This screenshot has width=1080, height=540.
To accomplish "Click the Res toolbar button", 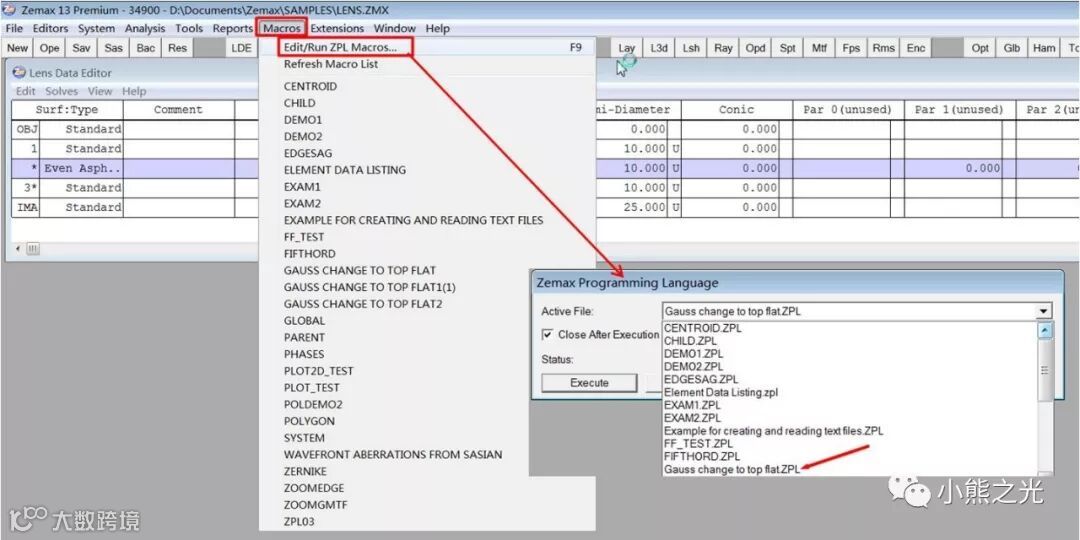I will [177, 48].
